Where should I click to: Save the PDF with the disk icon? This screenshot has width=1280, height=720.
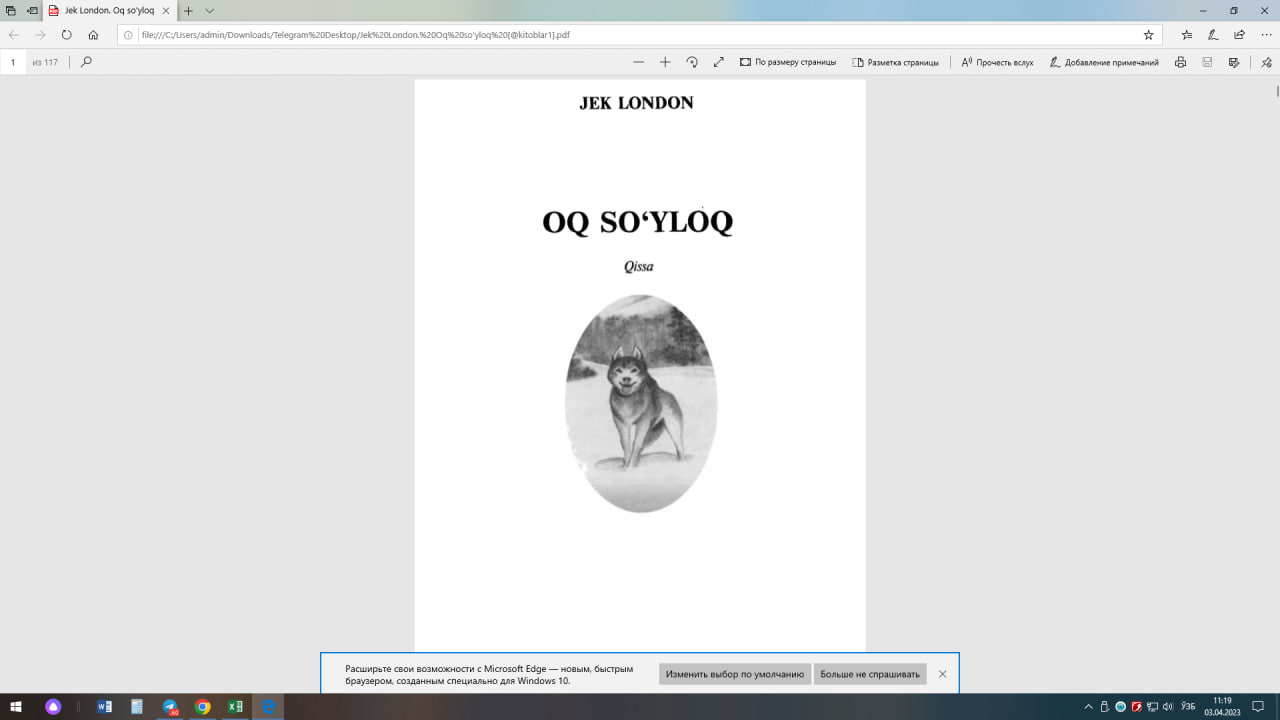point(1207,62)
